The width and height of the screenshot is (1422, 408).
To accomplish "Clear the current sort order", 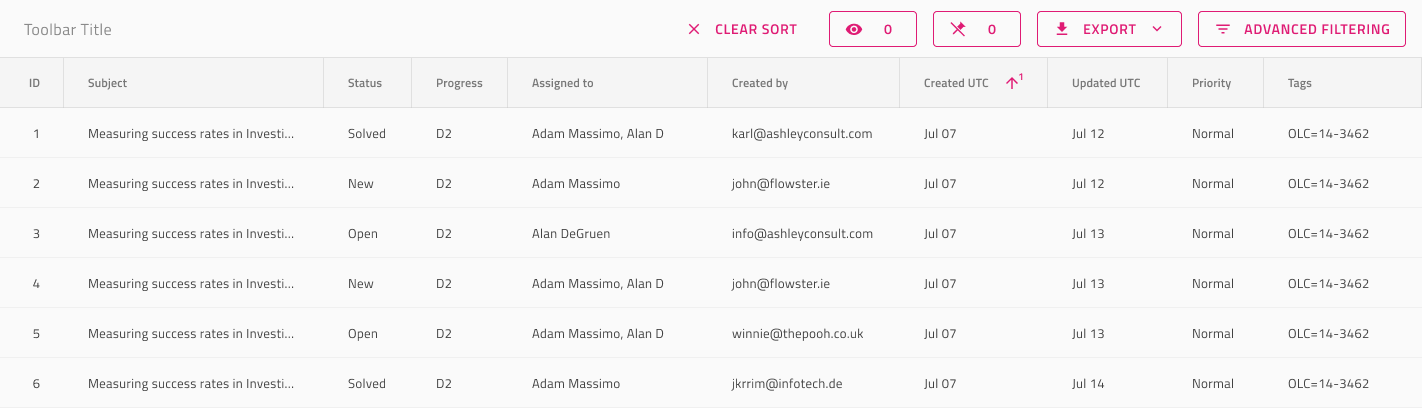I will [742, 29].
